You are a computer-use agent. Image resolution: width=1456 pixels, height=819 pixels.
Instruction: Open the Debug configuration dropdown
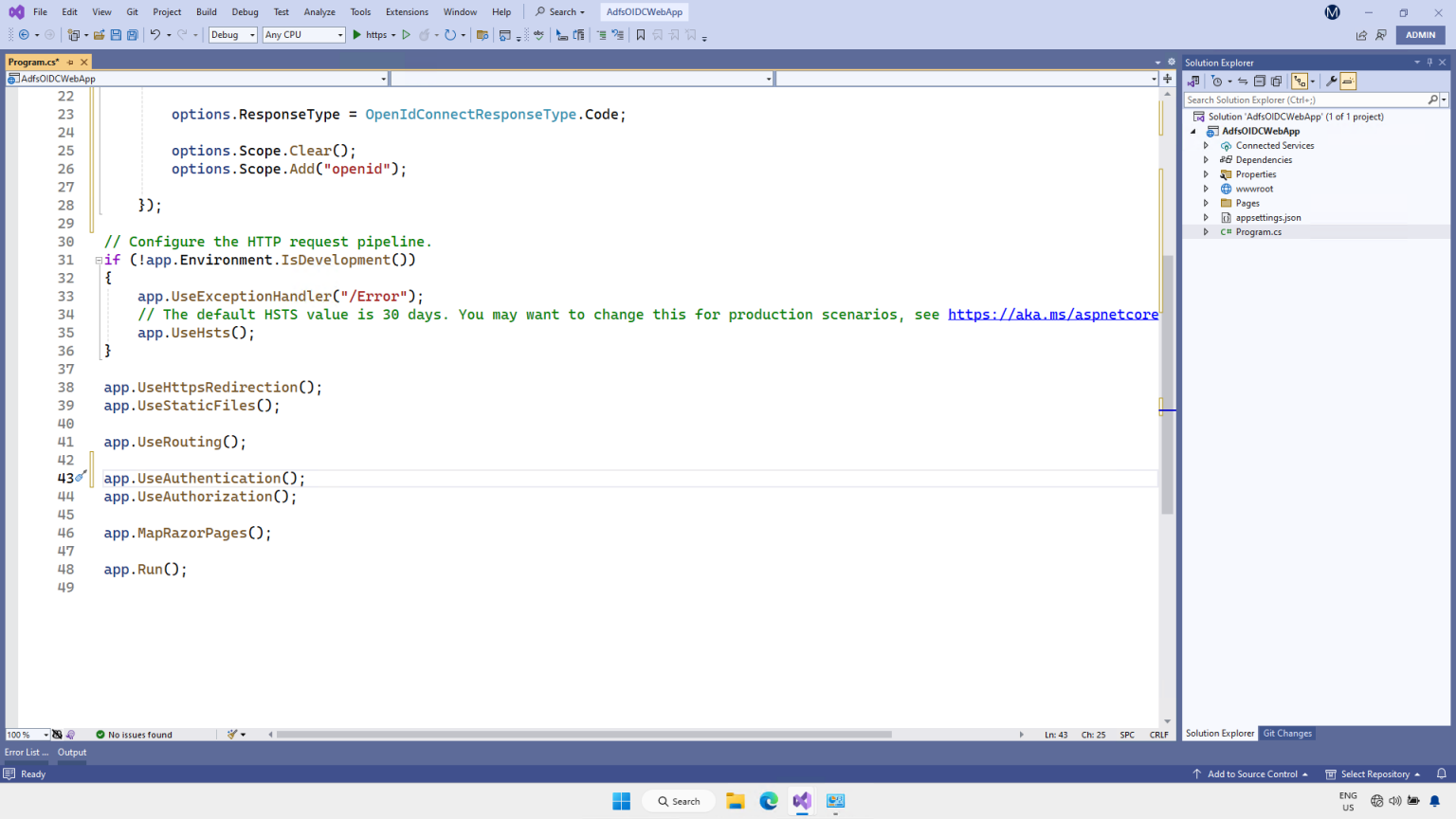coord(231,34)
